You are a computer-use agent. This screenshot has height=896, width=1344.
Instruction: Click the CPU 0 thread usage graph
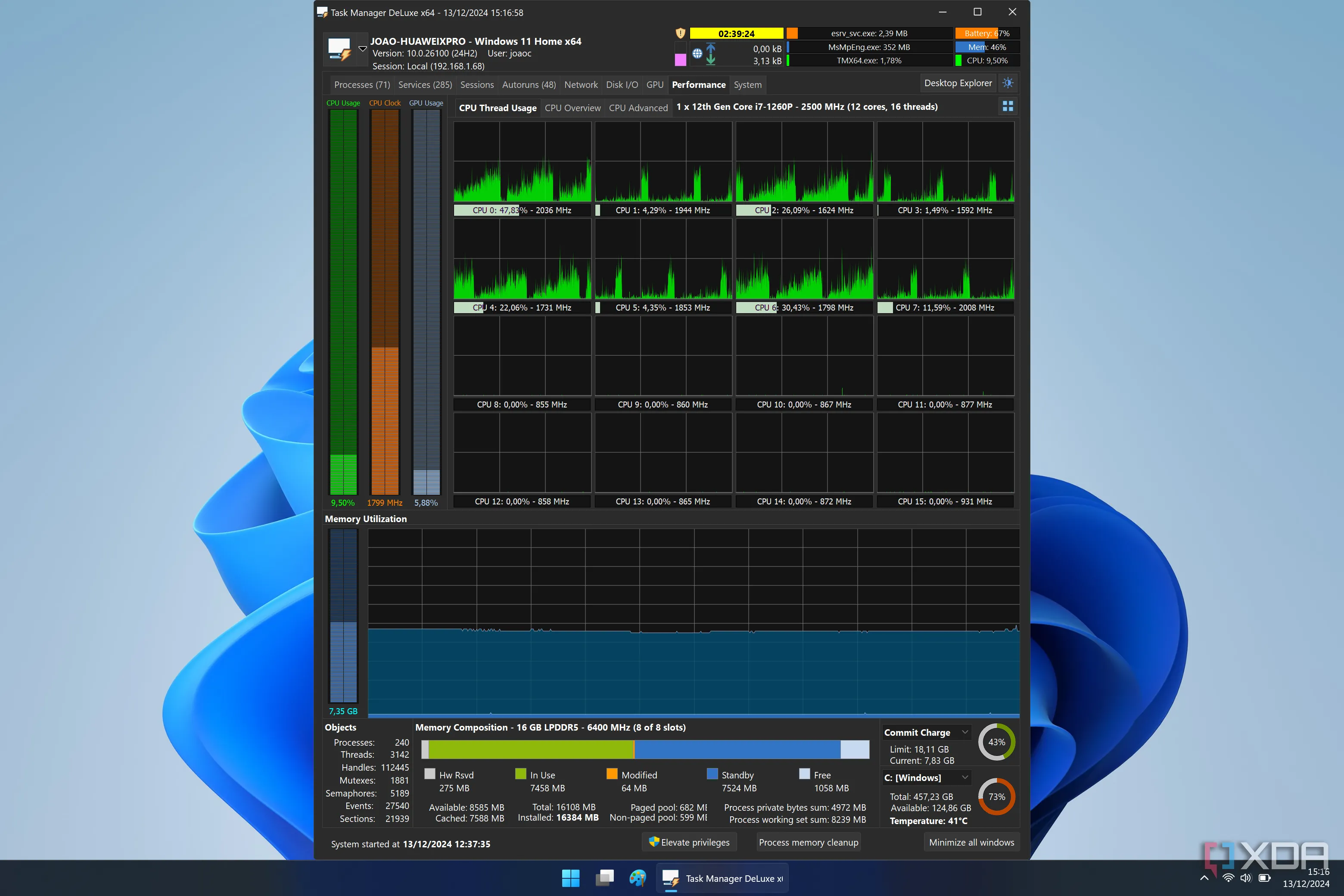tap(522, 161)
